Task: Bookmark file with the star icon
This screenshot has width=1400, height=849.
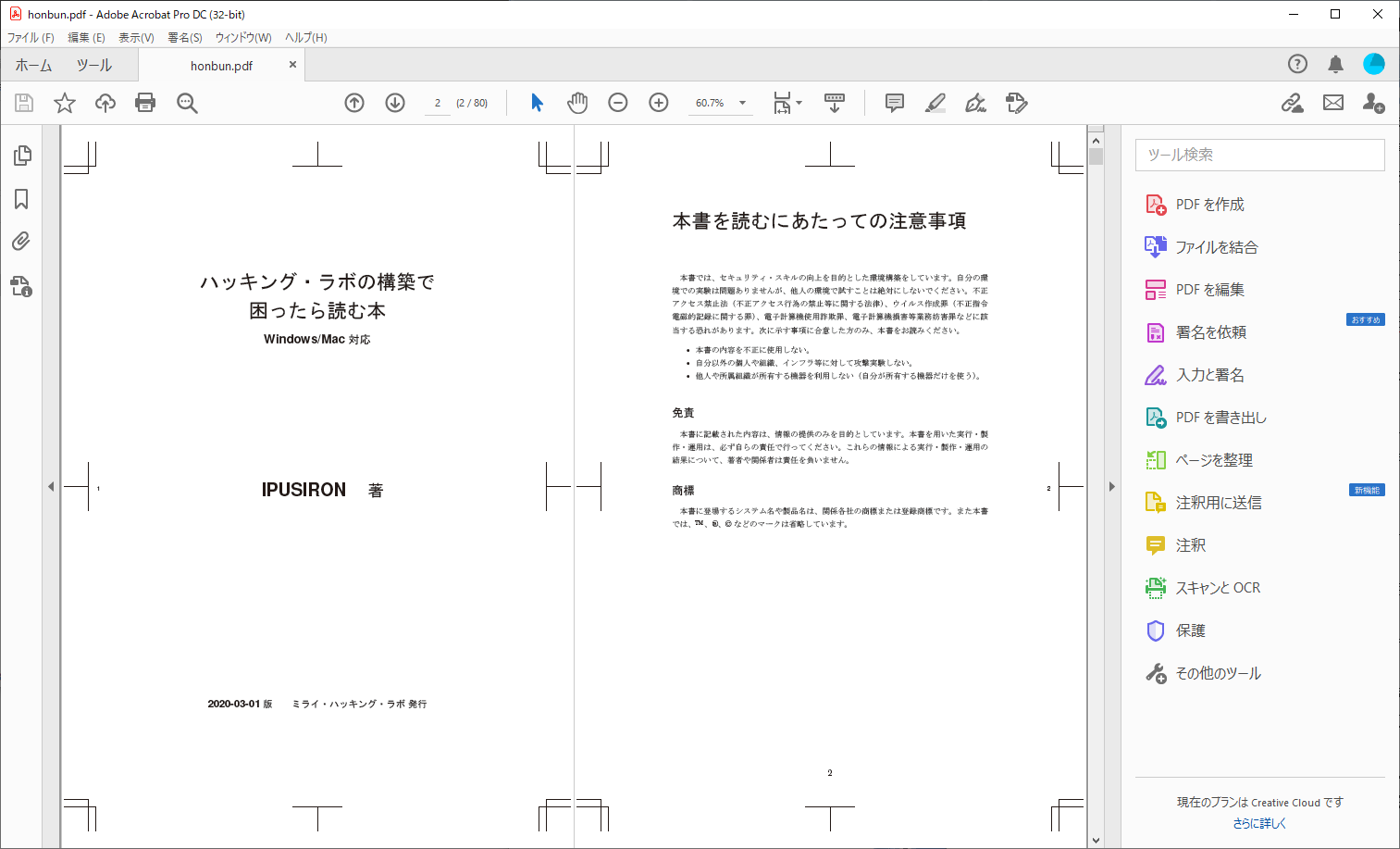Action: click(x=64, y=103)
